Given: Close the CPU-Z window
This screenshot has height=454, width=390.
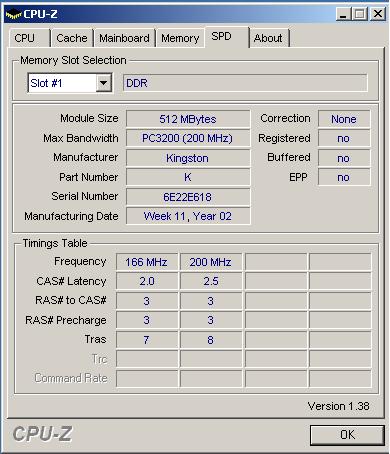Looking at the screenshot, I should [x=378, y=14].
